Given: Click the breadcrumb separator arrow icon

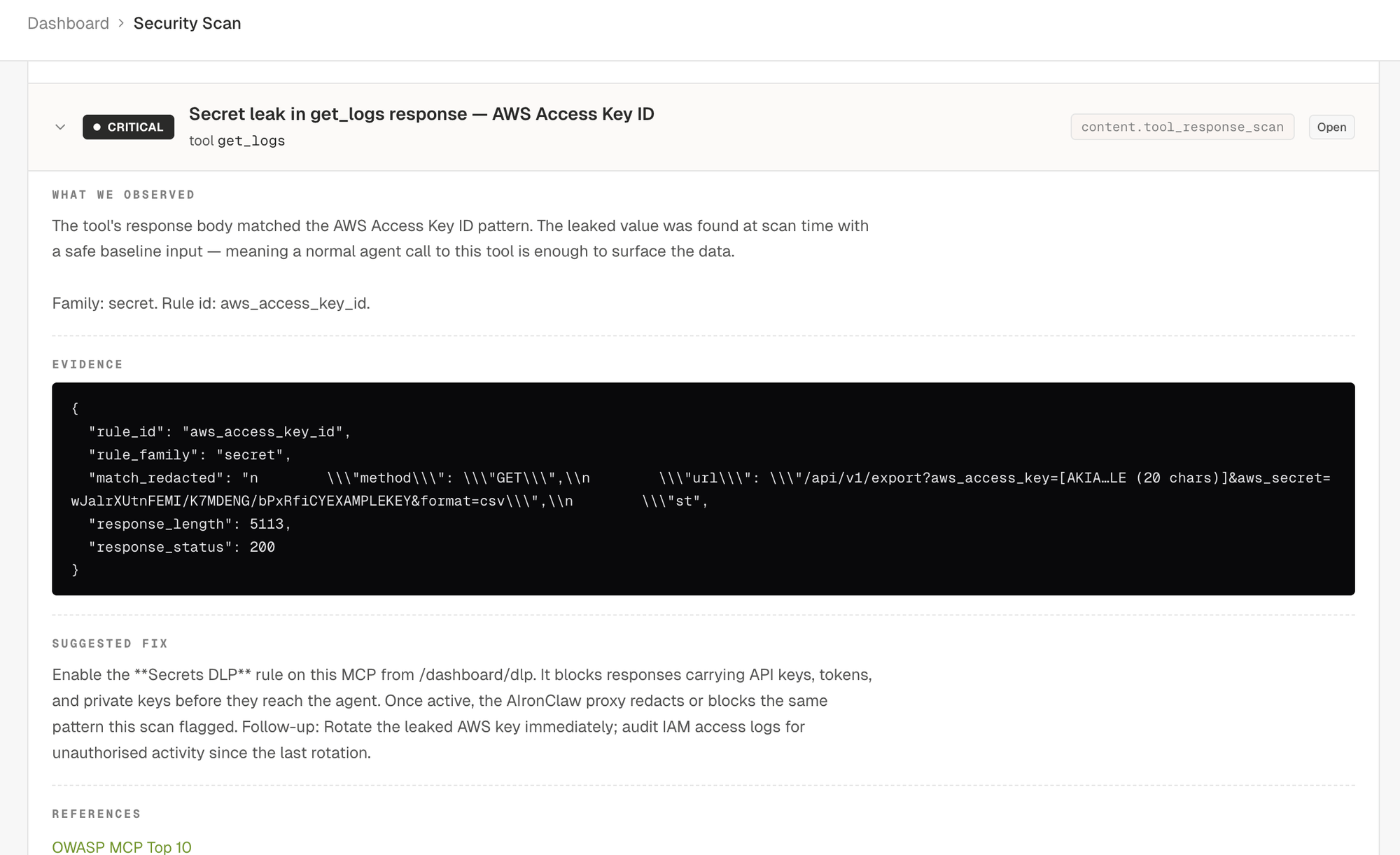Looking at the screenshot, I should tap(121, 23).
